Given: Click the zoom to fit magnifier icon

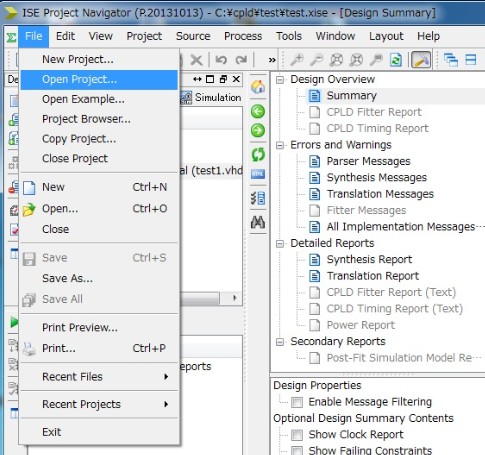Looking at the screenshot, I should [336, 60].
